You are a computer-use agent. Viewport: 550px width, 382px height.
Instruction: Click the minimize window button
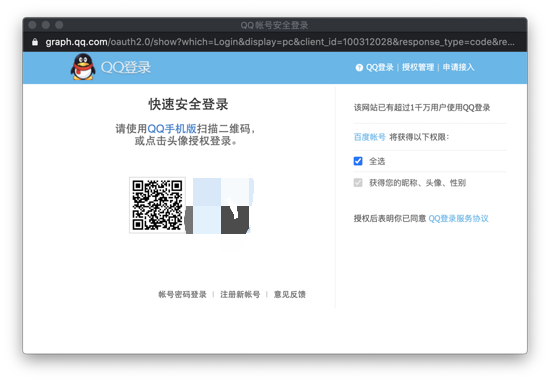pos(46,25)
